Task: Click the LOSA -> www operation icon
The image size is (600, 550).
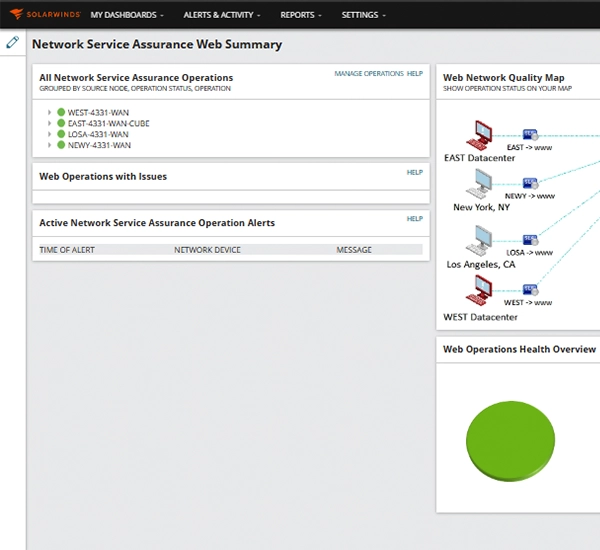Action: (530, 240)
